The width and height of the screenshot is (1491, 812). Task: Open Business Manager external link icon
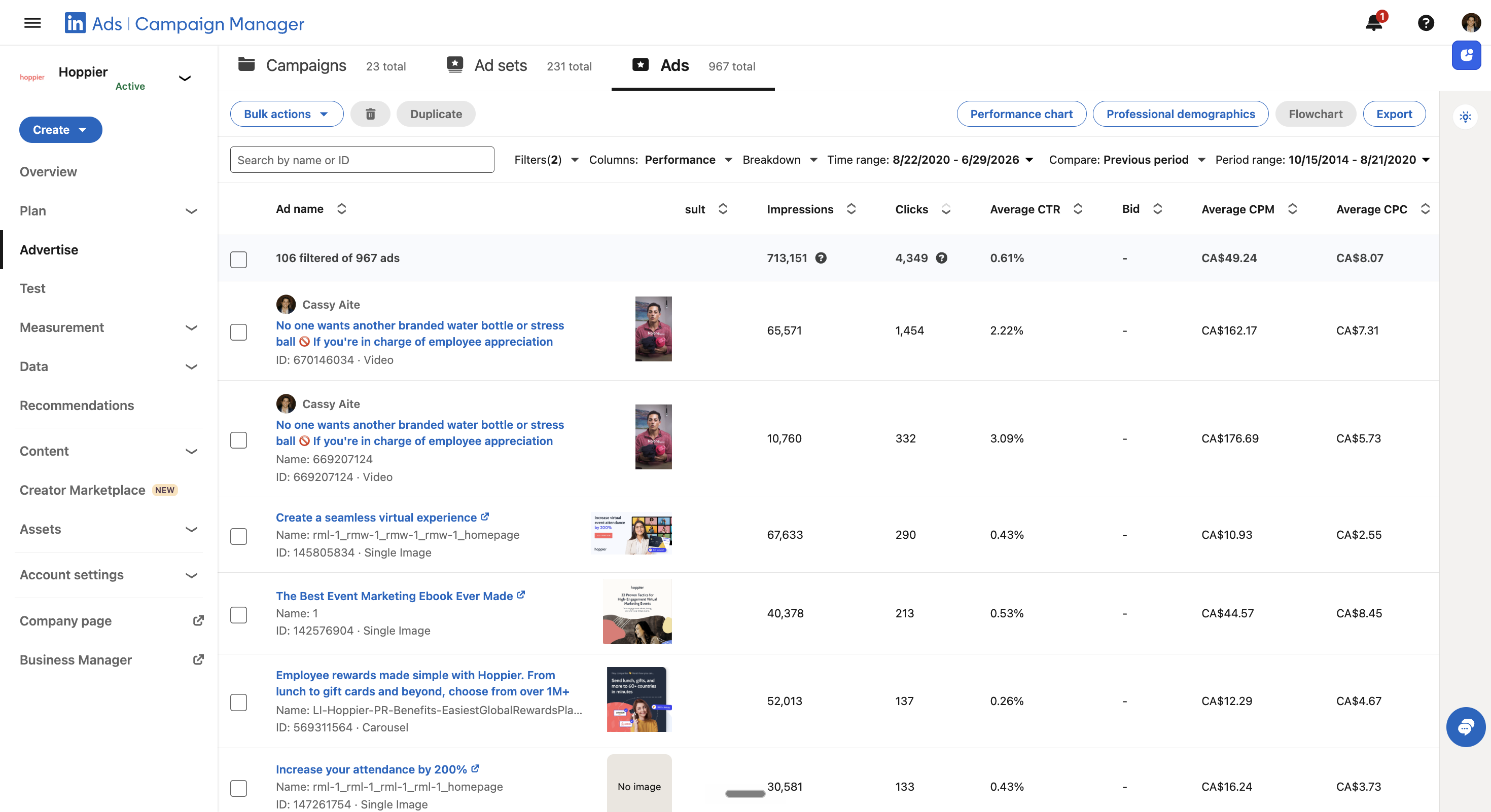(x=198, y=659)
